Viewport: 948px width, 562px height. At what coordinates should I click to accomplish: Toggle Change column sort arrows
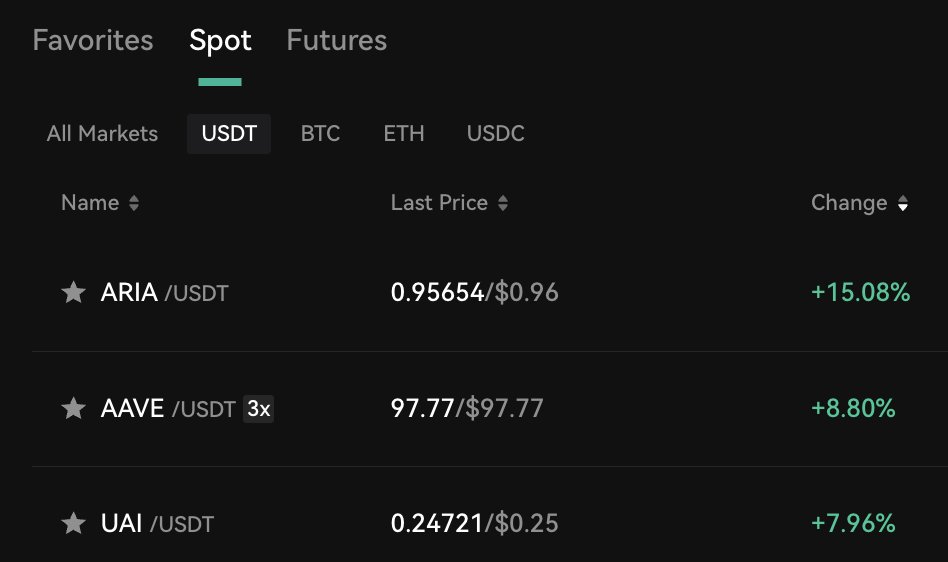(903, 204)
